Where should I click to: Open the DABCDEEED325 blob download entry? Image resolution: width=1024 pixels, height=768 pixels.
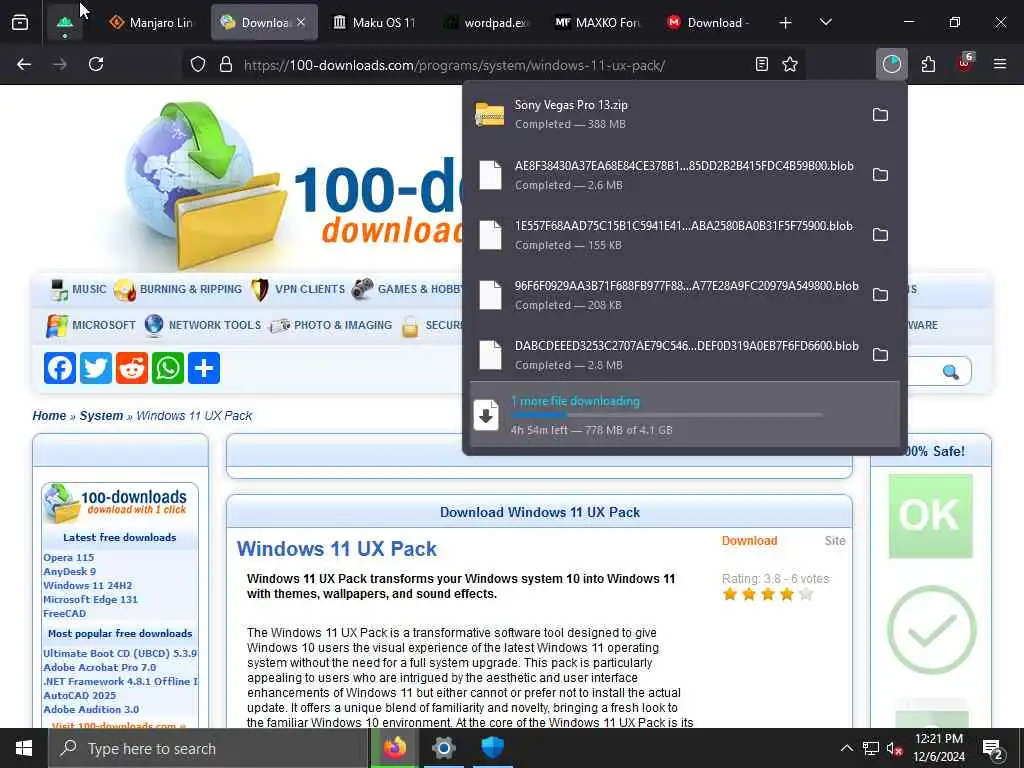(x=664, y=355)
